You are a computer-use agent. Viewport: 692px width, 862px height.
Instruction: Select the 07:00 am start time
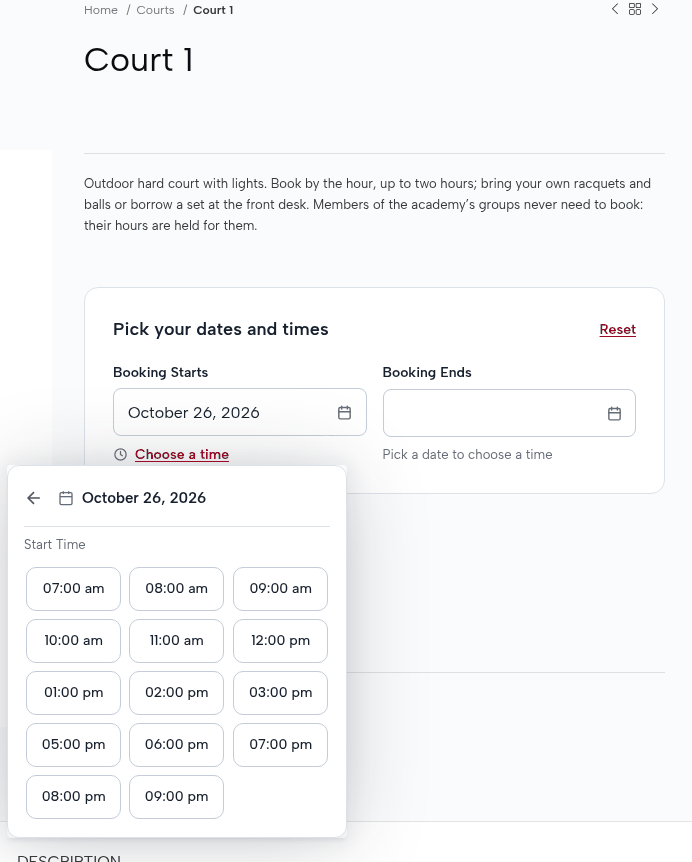pyautogui.click(x=73, y=589)
